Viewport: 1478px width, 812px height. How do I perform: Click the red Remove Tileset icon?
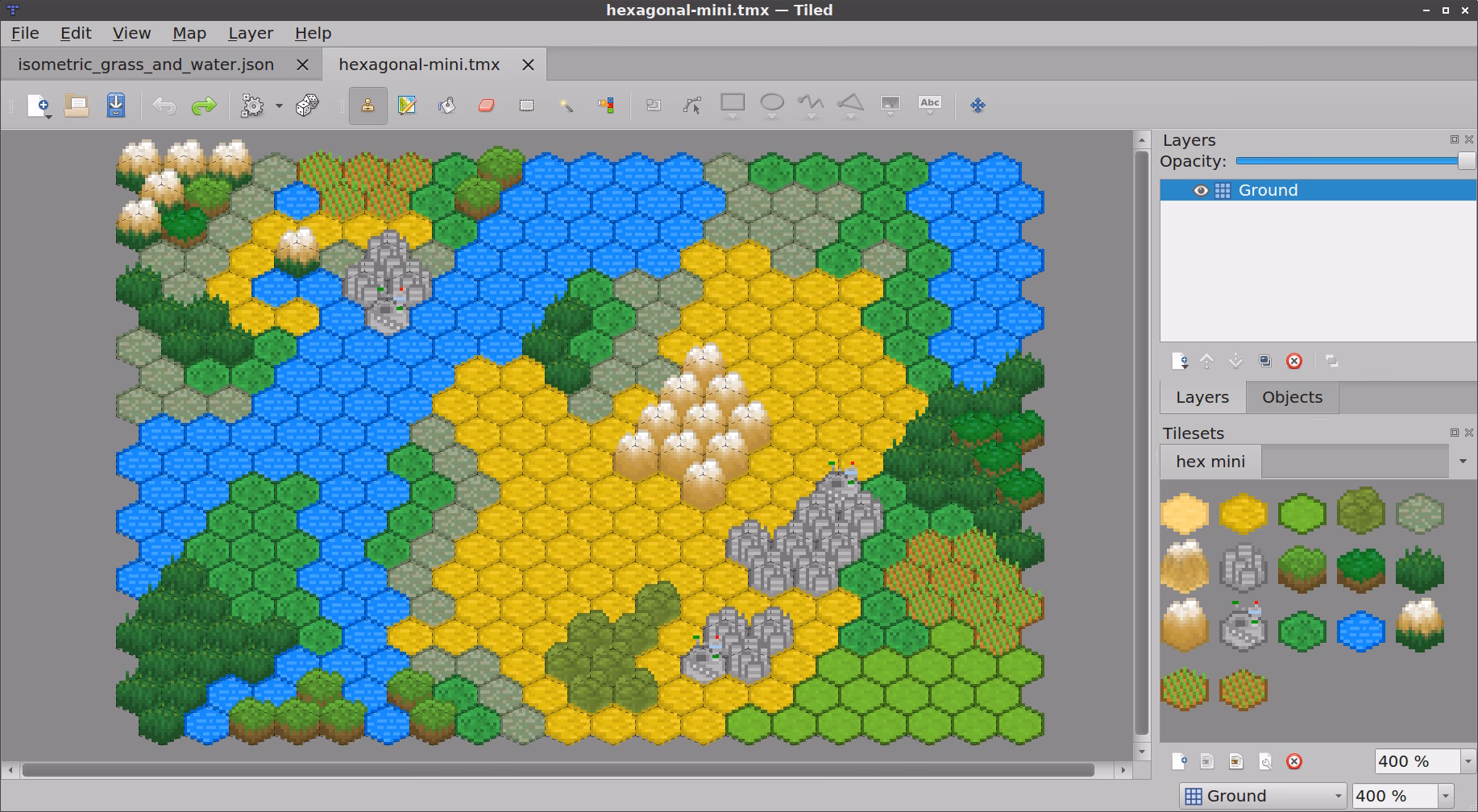point(1294,761)
